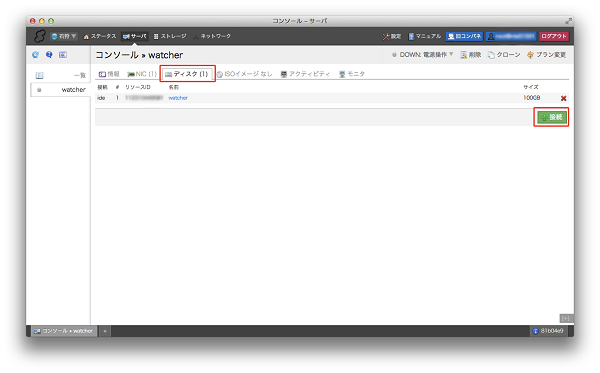Open the モニタ tab
This screenshot has height=373, width=600.
tap(352, 74)
